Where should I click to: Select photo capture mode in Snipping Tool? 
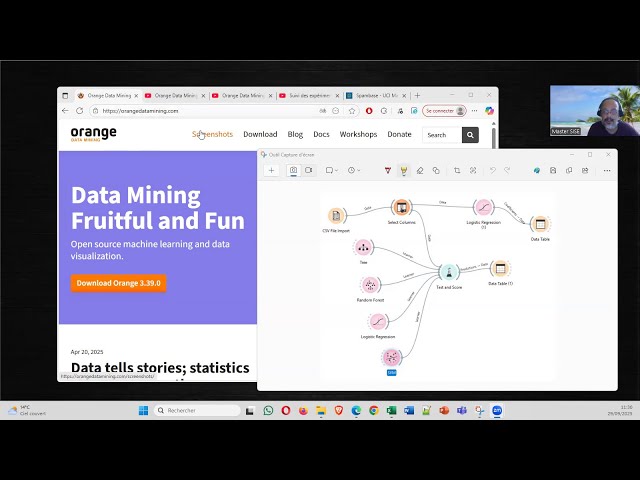point(293,170)
